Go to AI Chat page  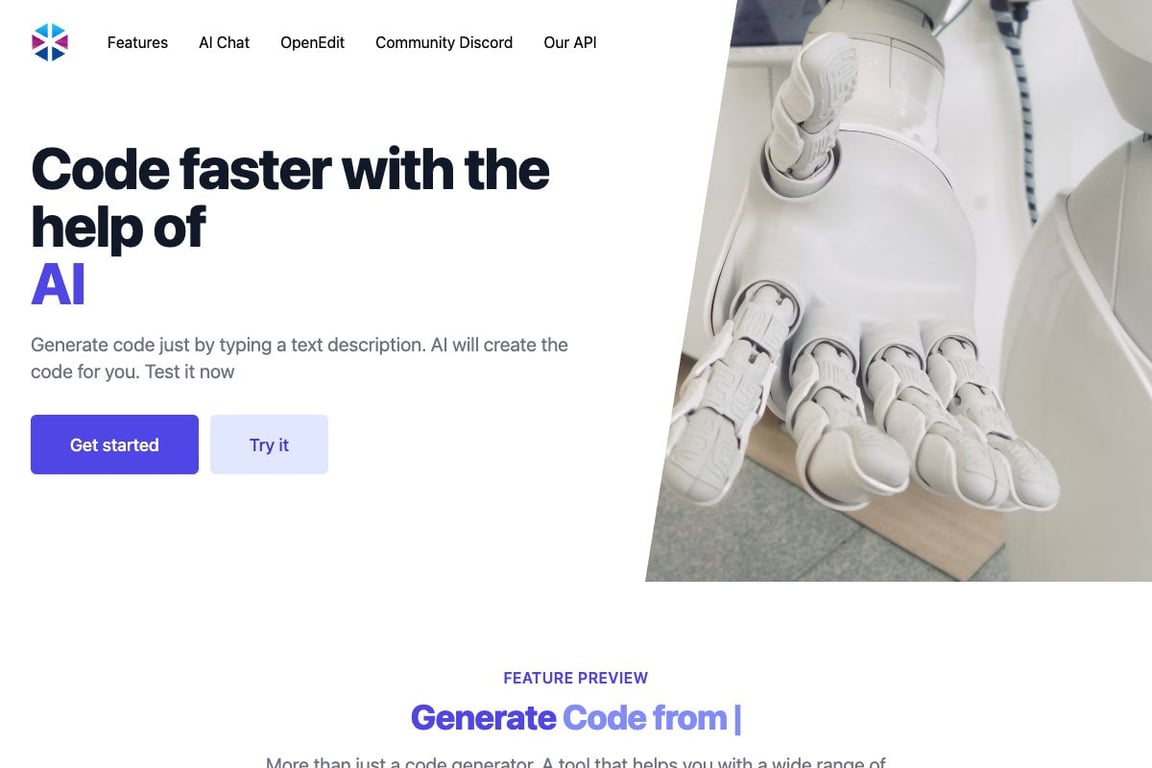pyautogui.click(x=224, y=43)
